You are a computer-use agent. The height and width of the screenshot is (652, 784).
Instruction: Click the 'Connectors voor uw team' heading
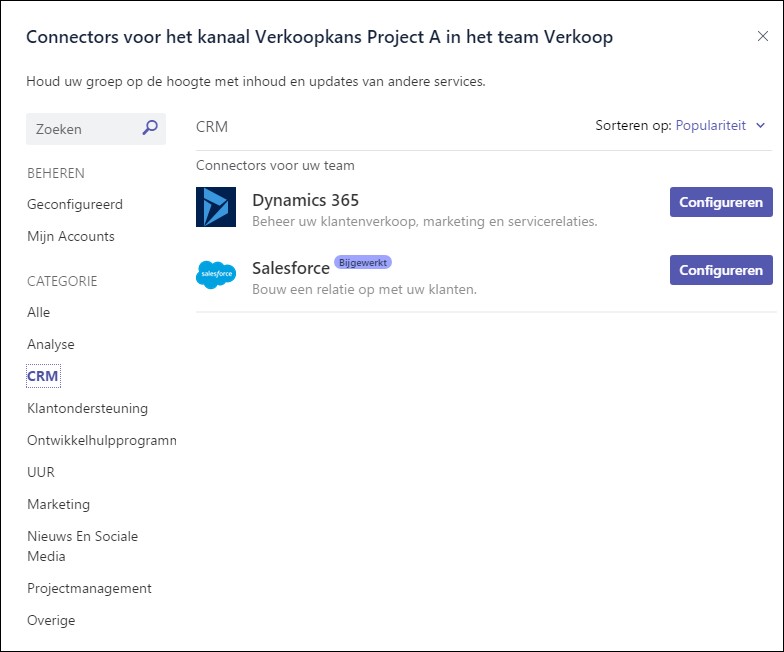point(276,166)
